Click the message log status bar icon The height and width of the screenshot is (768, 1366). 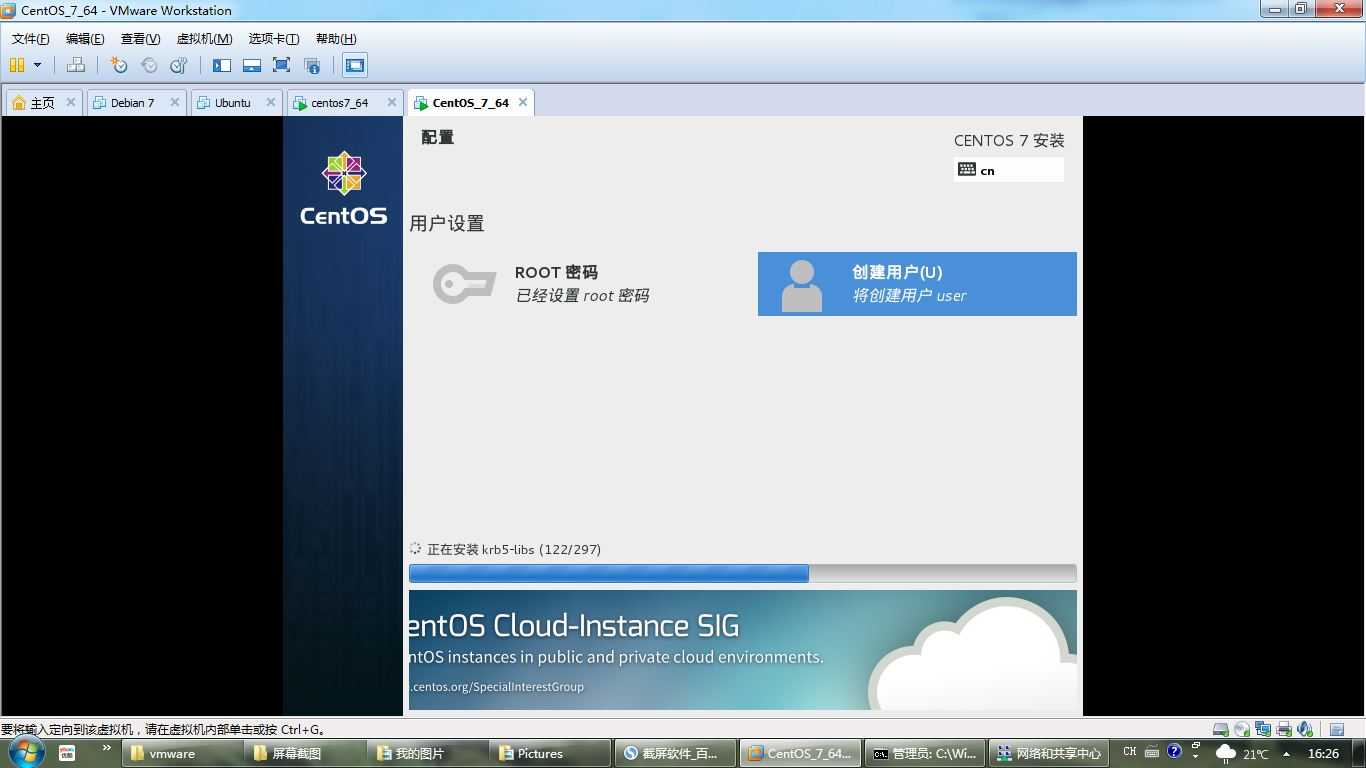1337,729
